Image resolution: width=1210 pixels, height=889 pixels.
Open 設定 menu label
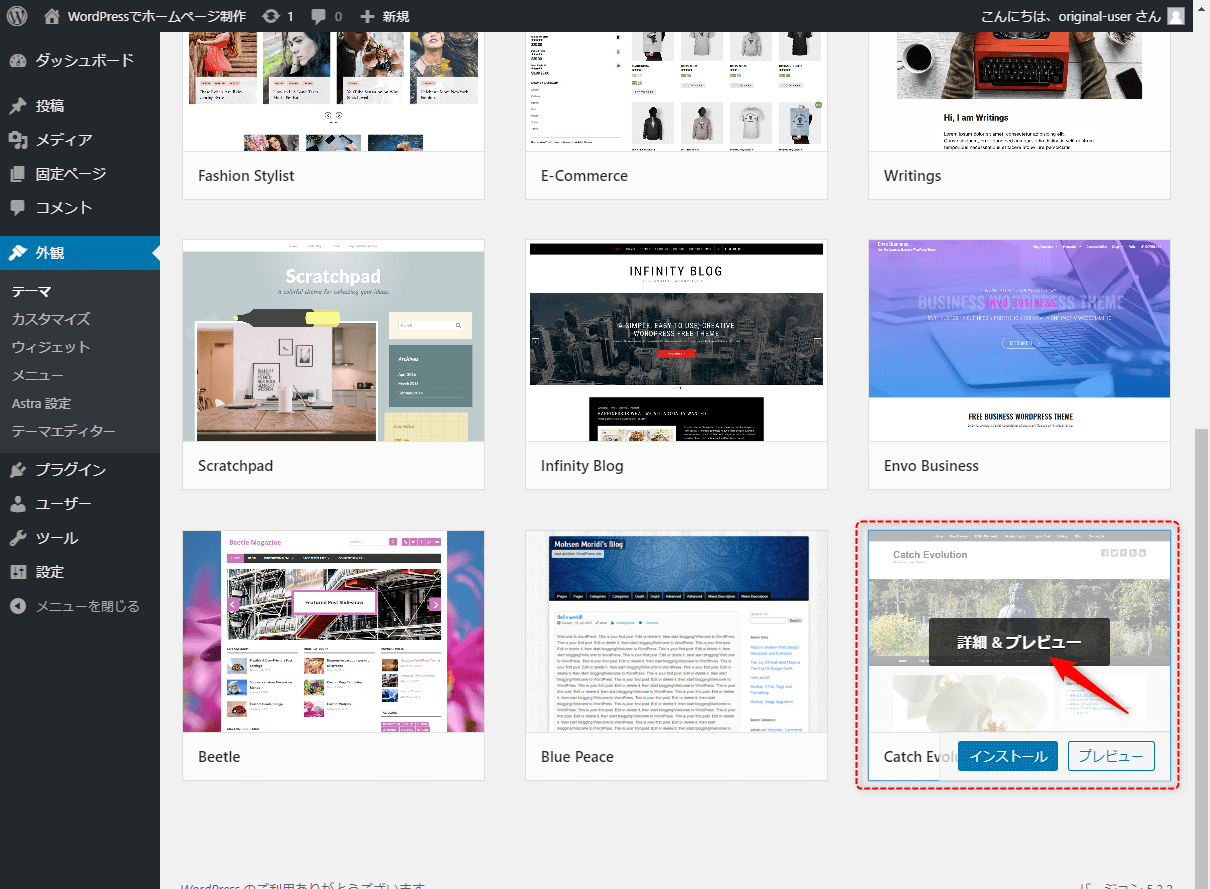point(50,572)
